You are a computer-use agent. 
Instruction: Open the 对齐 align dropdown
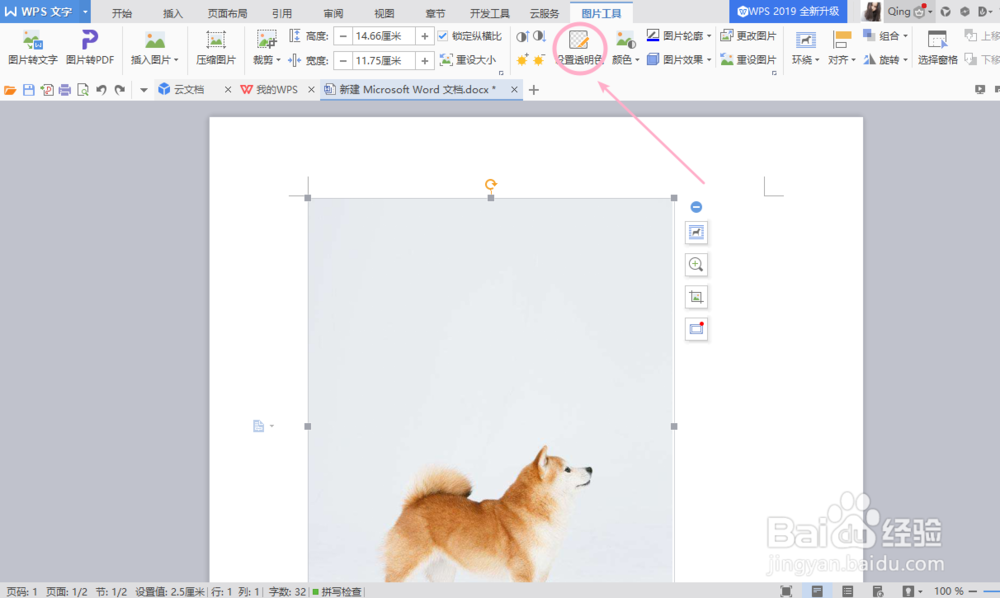coord(842,59)
